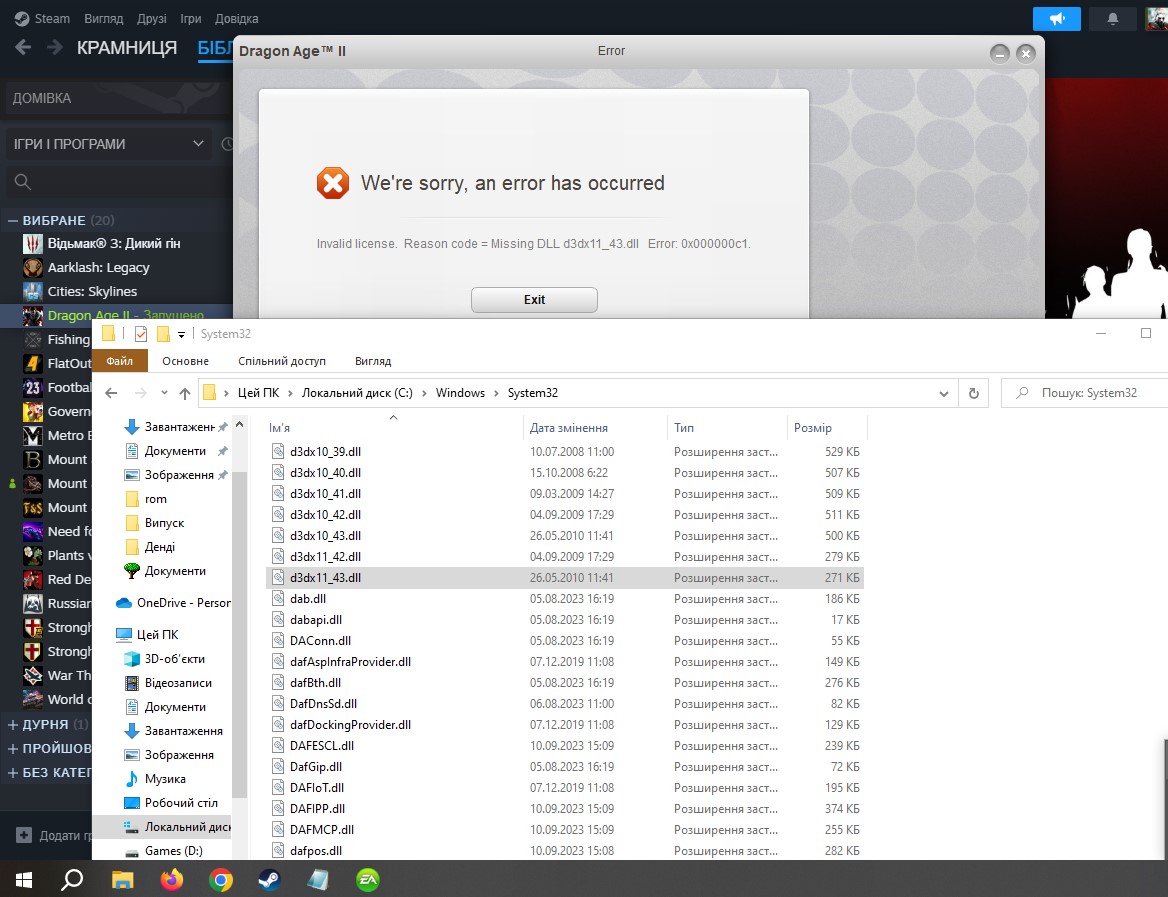This screenshot has width=1168, height=897.
Task: Select Aarklash: Legacy in library
Action: (98, 267)
